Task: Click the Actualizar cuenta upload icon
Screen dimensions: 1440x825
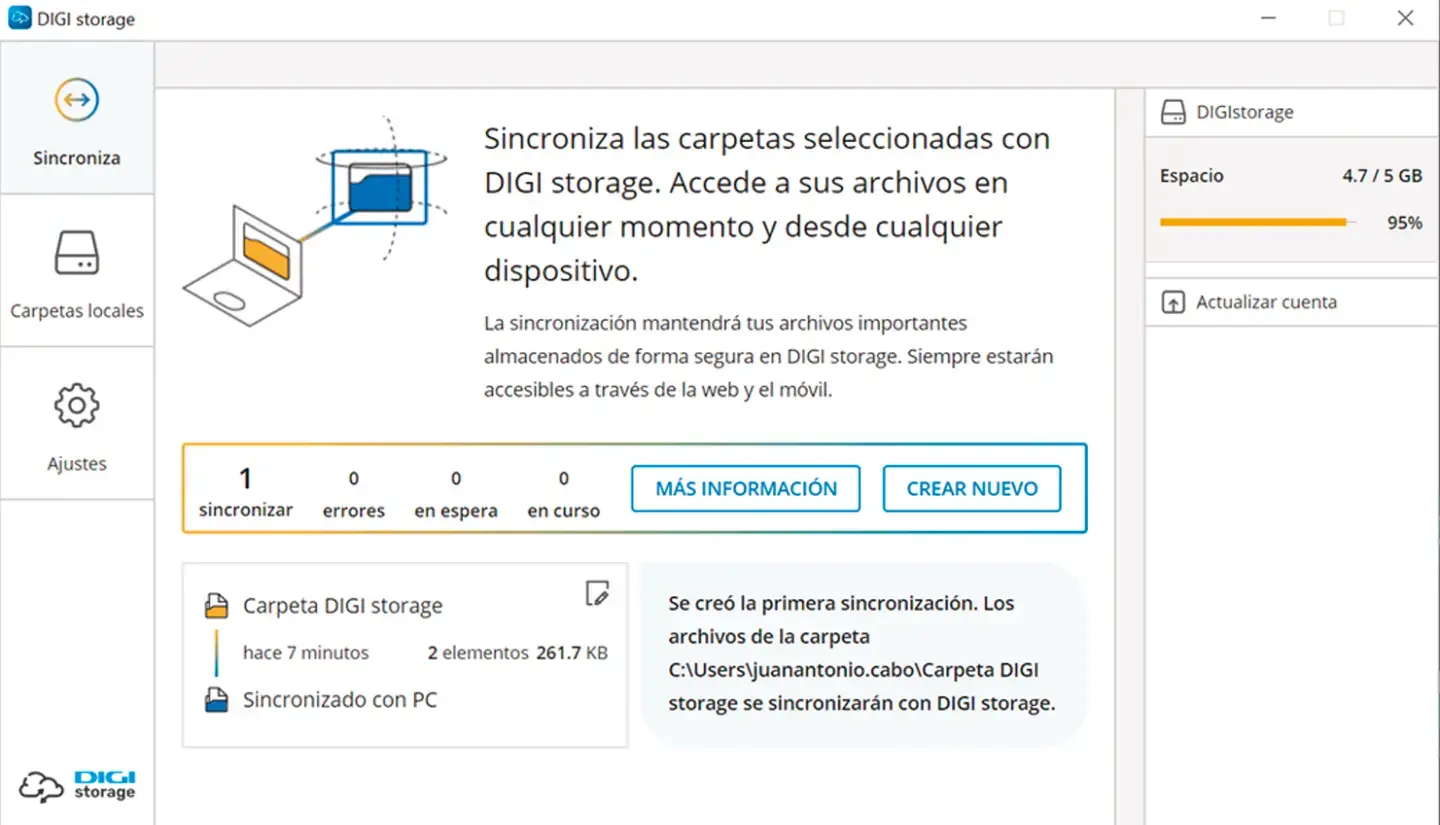Action: point(1172,302)
